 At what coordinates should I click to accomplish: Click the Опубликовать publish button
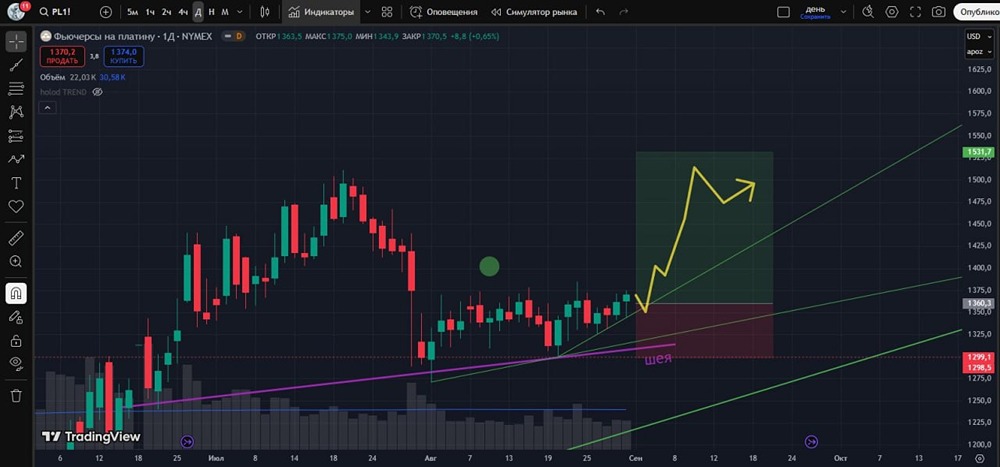977,12
